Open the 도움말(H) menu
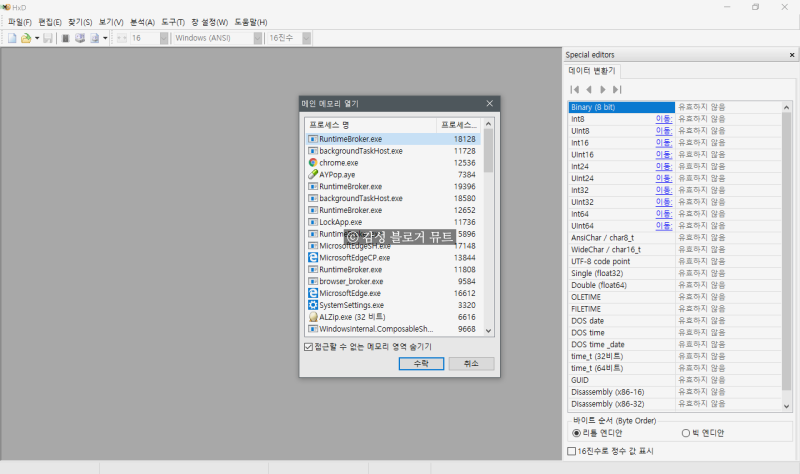This screenshot has height=474, width=800. 251,22
